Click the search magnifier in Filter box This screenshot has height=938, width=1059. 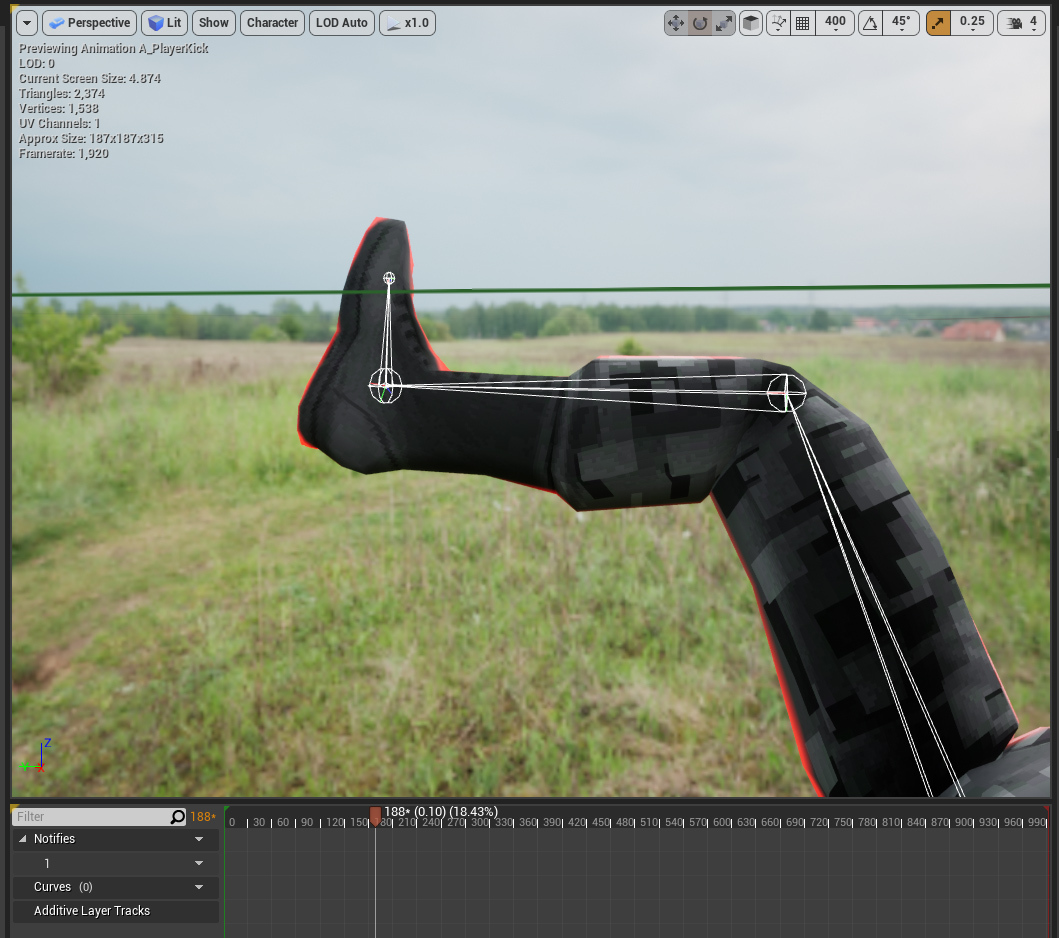tap(178, 817)
